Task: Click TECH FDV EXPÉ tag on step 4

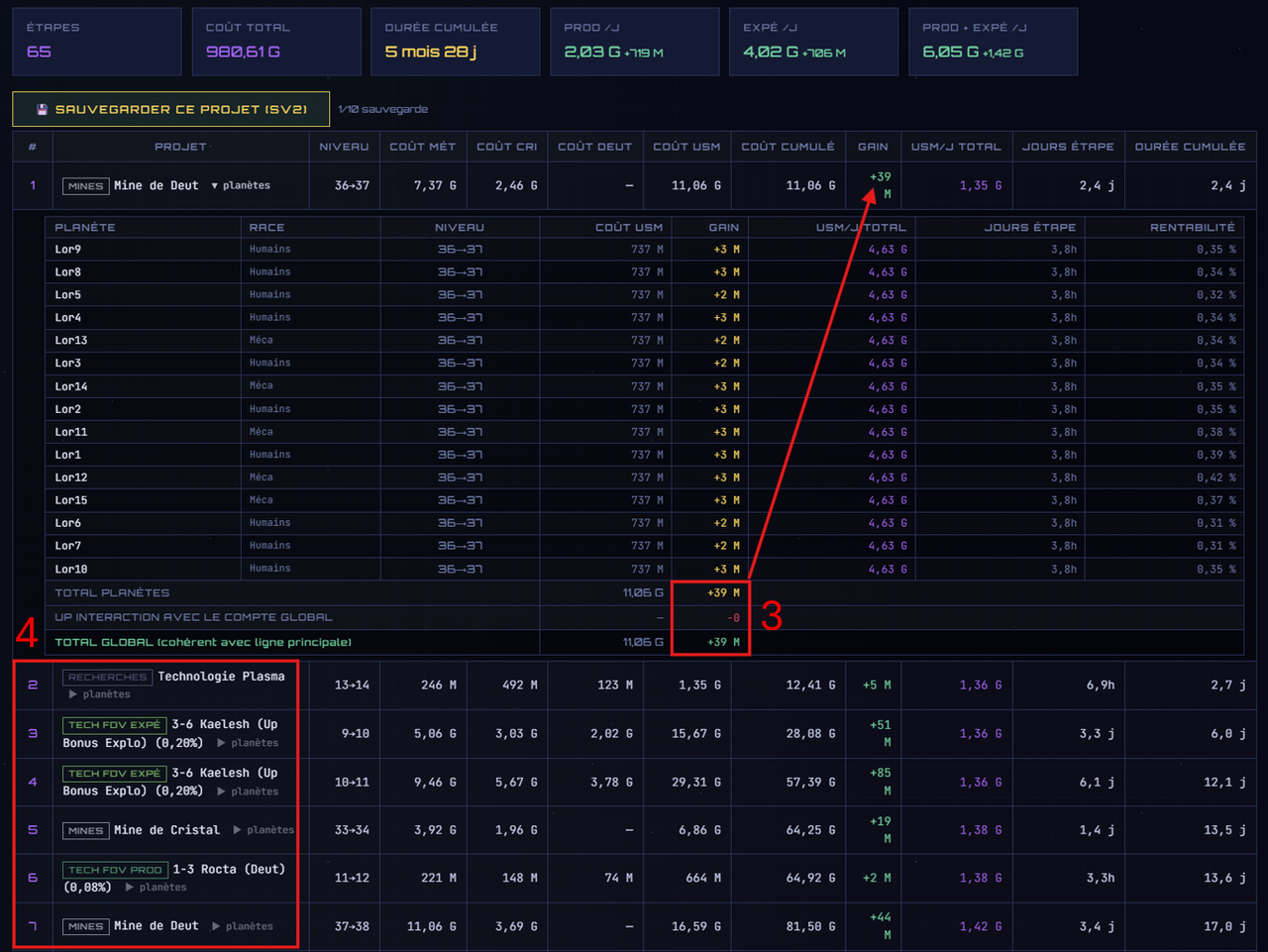Action: click(114, 774)
